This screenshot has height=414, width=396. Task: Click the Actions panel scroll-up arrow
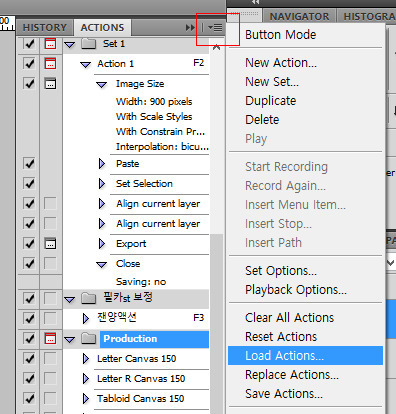coord(217,47)
